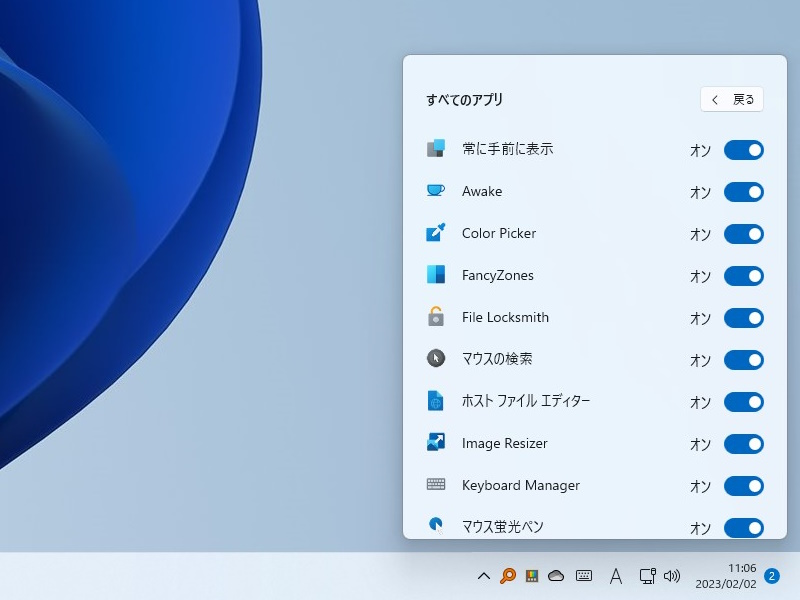Show hidden tray icons chevron
The width and height of the screenshot is (800, 600).
click(484, 577)
